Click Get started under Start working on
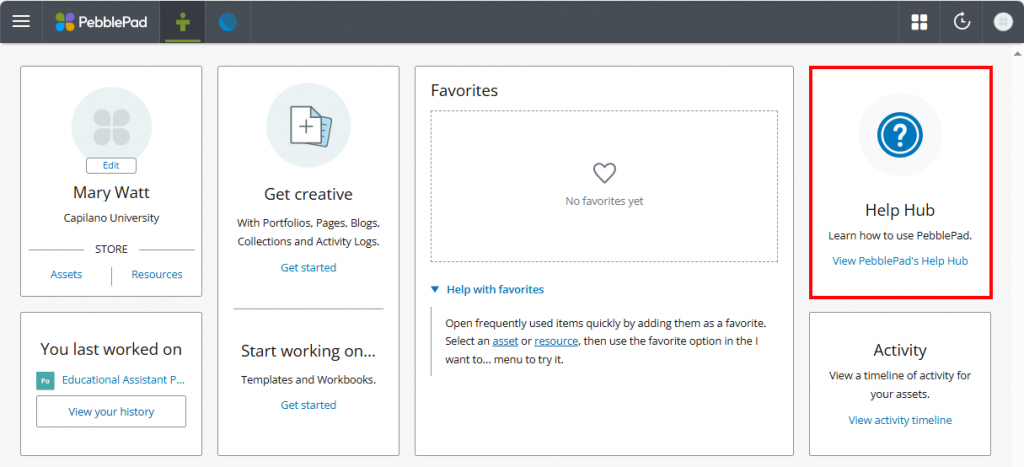Viewport: 1024px width, 467px height. click(308, 405)
